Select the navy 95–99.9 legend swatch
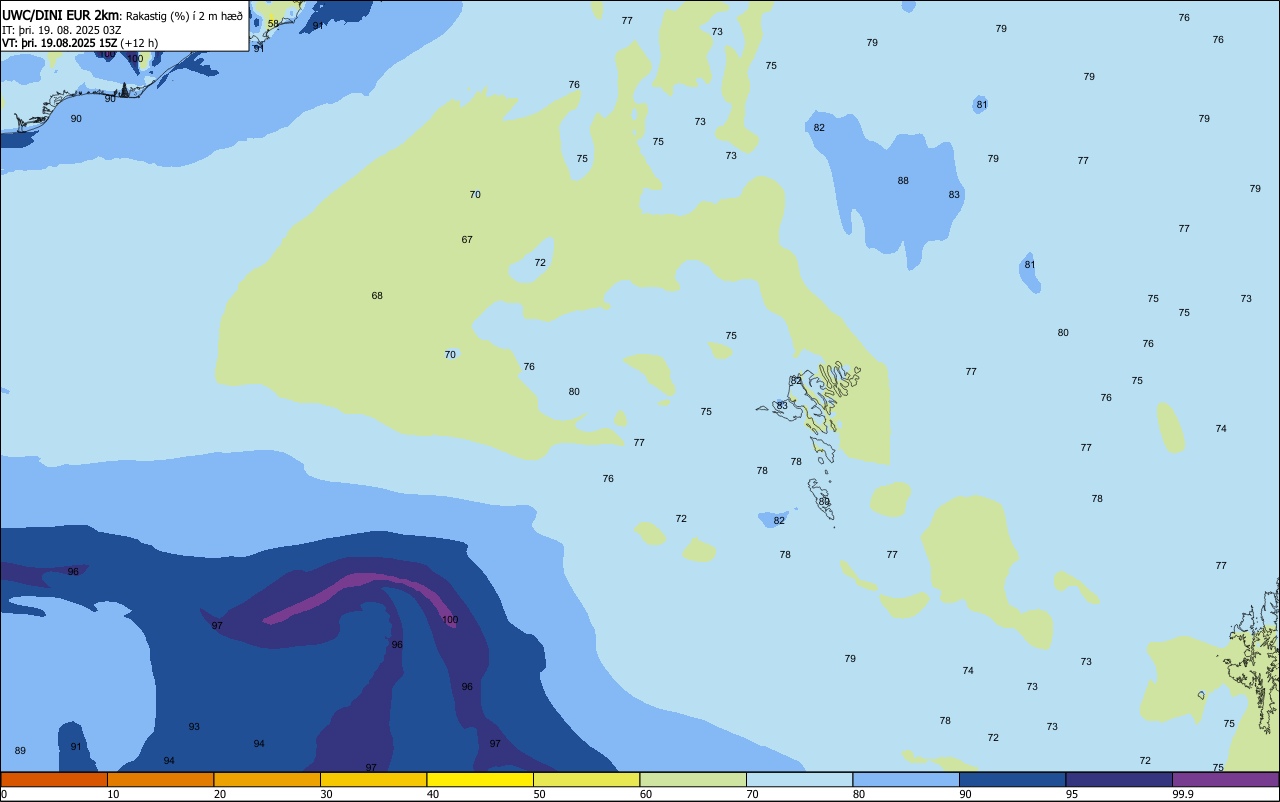Screen dimensions: 1280x802 [x=1119, y=779]
